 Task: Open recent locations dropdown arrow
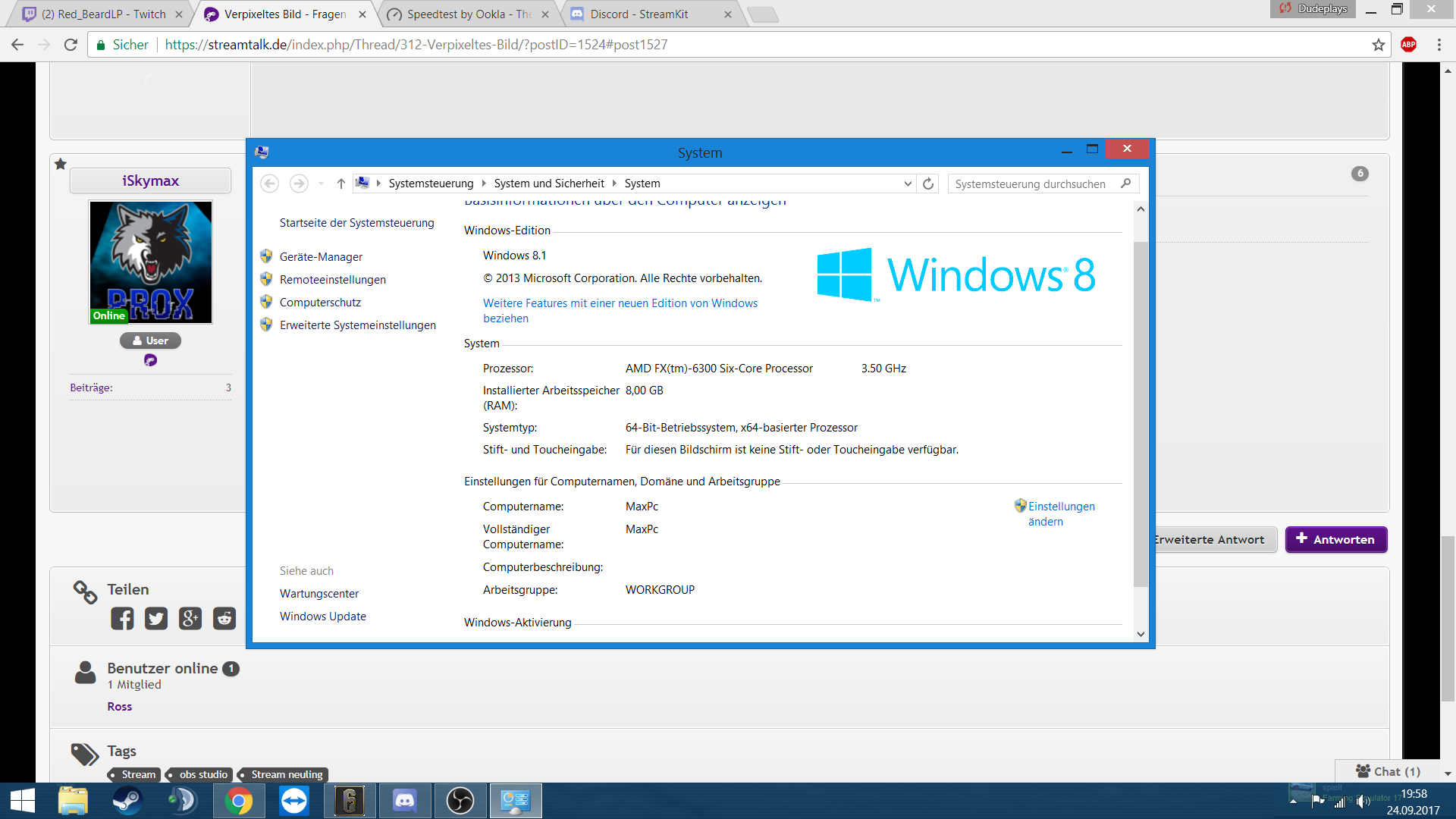[x=321, y=184]
